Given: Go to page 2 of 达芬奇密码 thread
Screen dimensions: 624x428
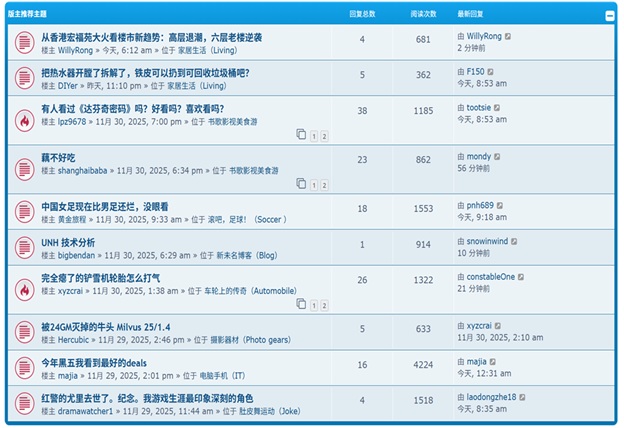Looking at the screenshot, I should click(x=324, y=137).
